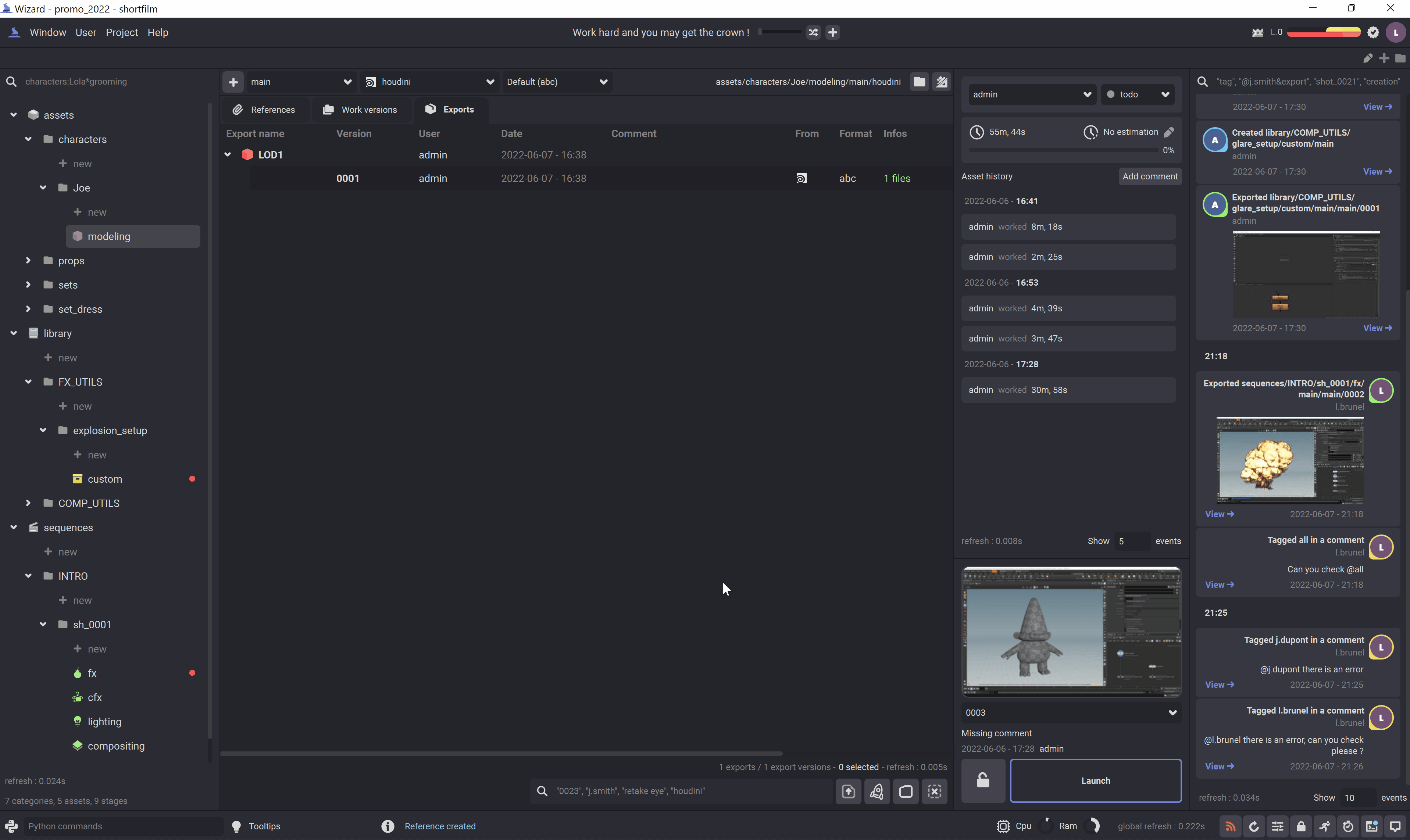The image size is (1410, 840).
Task: Select the compositing stage in tree
Action: click(x=116, y=746)
